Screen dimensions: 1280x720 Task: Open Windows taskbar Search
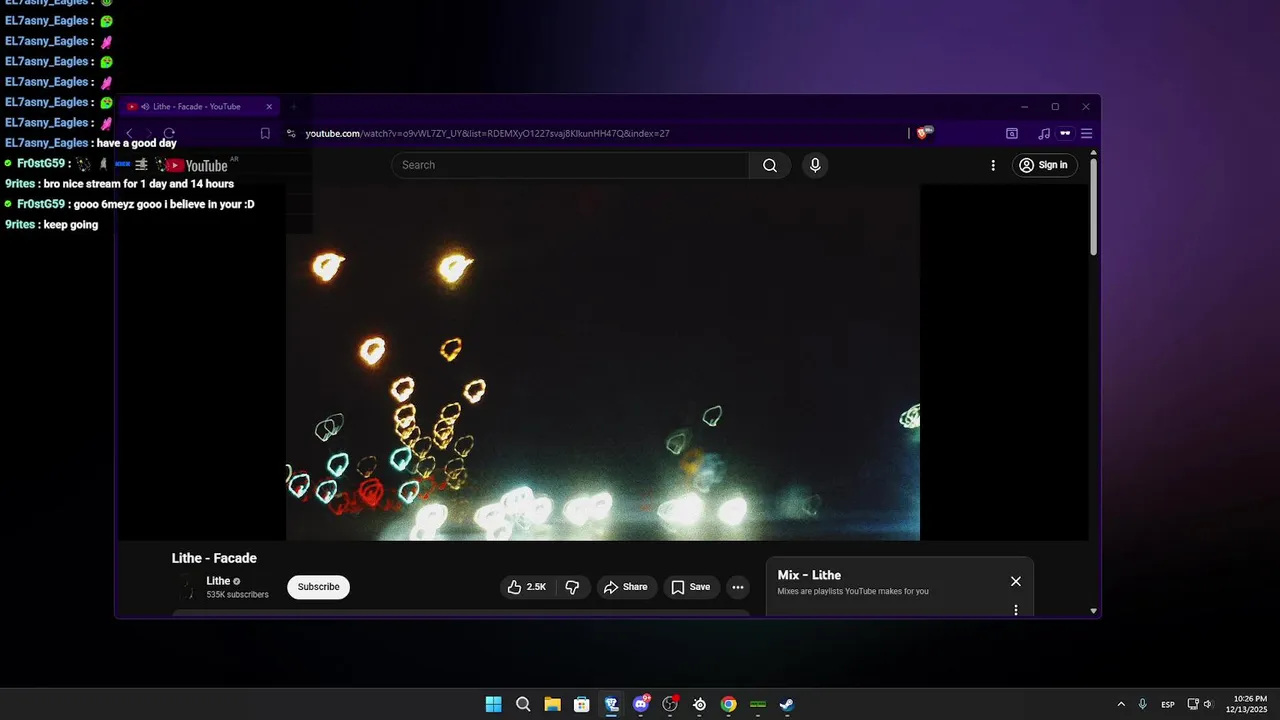523,704
